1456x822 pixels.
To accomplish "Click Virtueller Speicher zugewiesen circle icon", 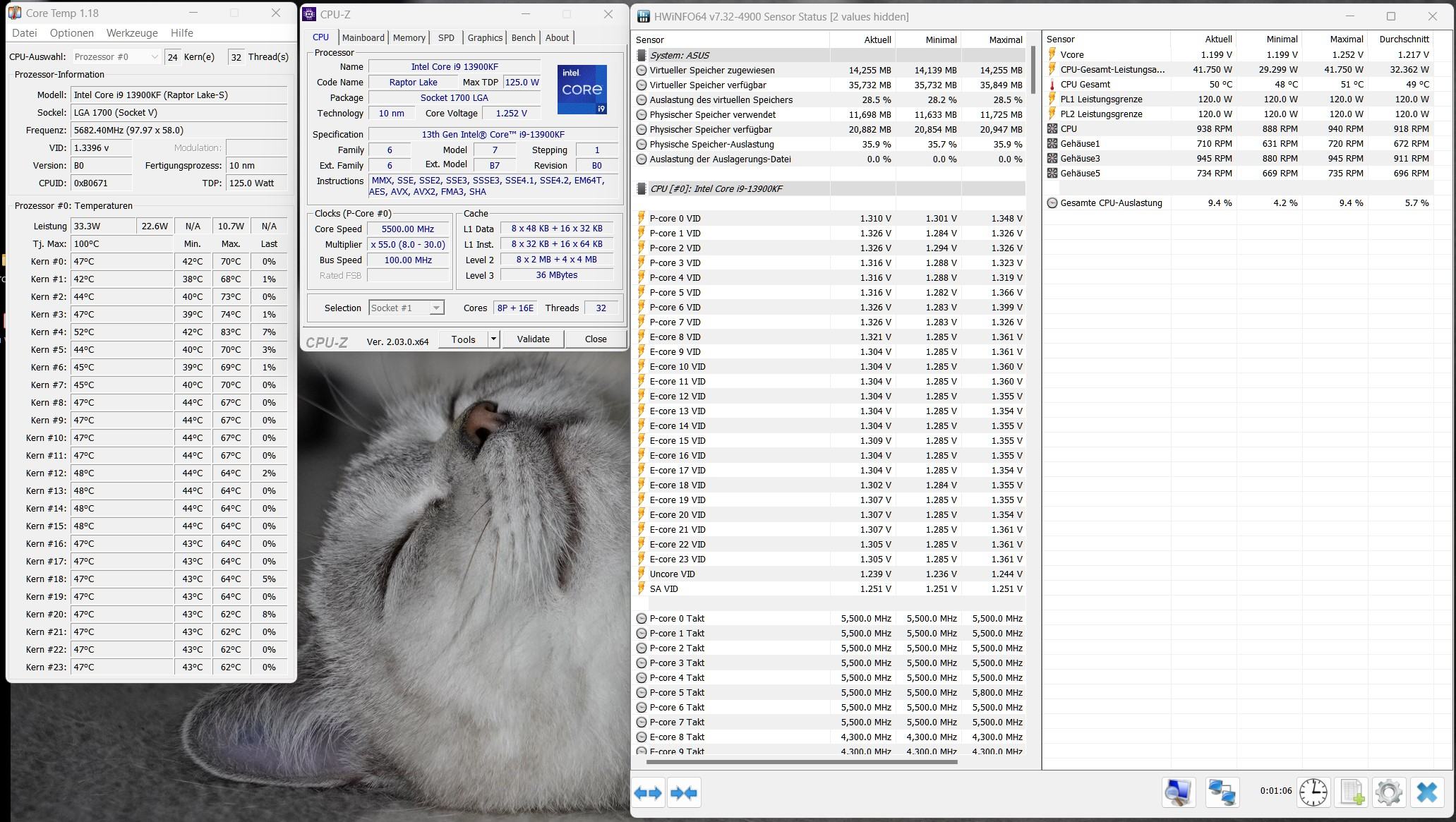I will 642,70.
